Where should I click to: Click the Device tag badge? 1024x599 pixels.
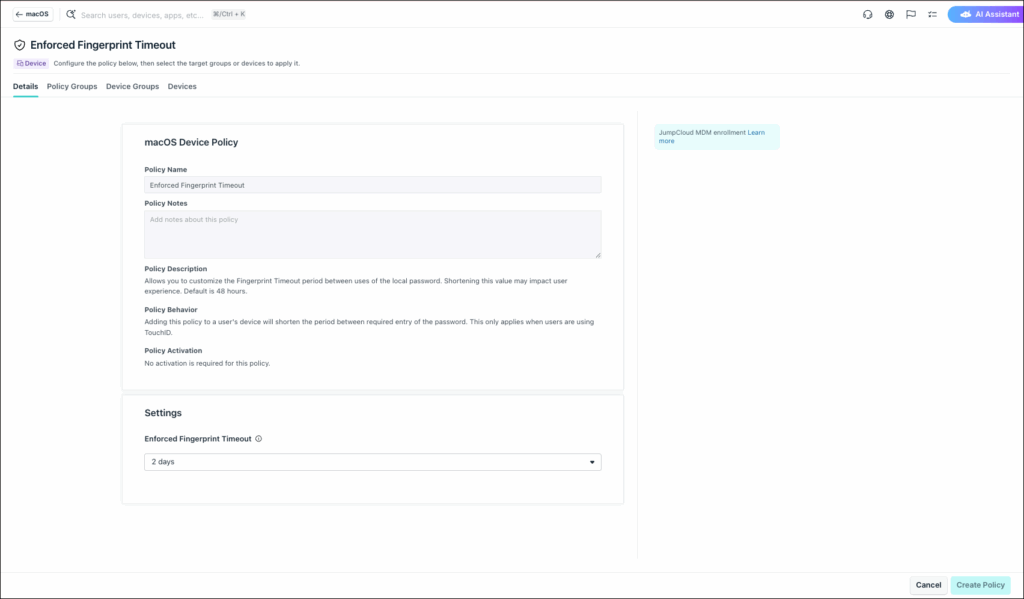(31, 63)
